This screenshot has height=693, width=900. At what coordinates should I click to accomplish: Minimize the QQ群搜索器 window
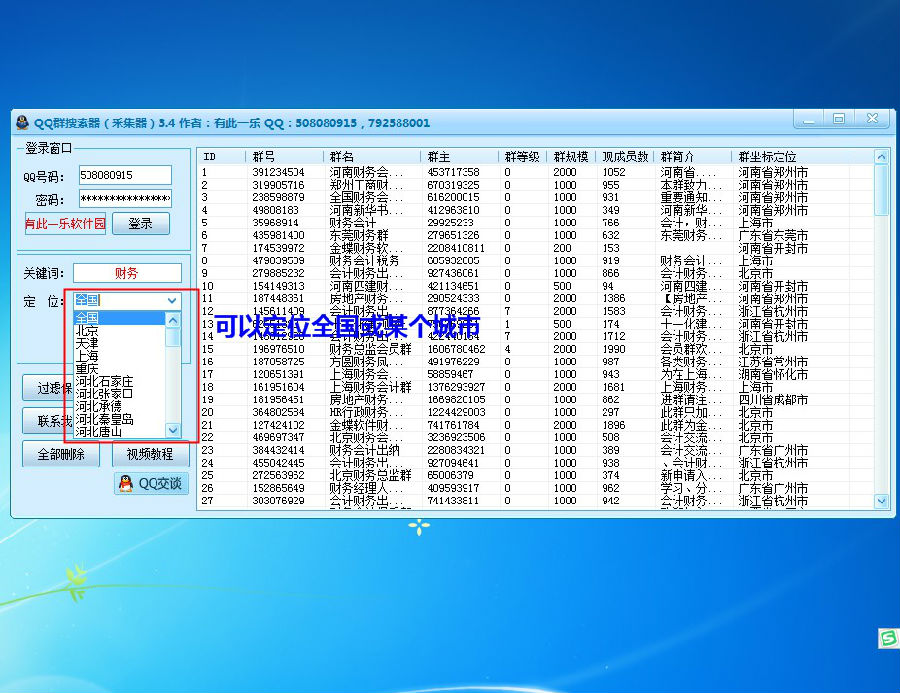811,119
